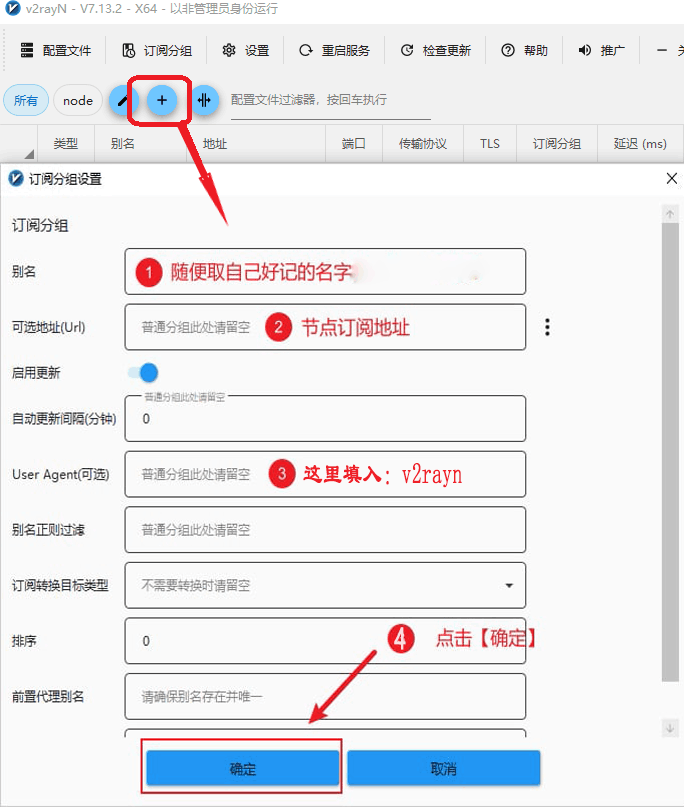Sort by the 地址 column header
This screenshot has height=807, width=684.
click(x=256, y=144)
